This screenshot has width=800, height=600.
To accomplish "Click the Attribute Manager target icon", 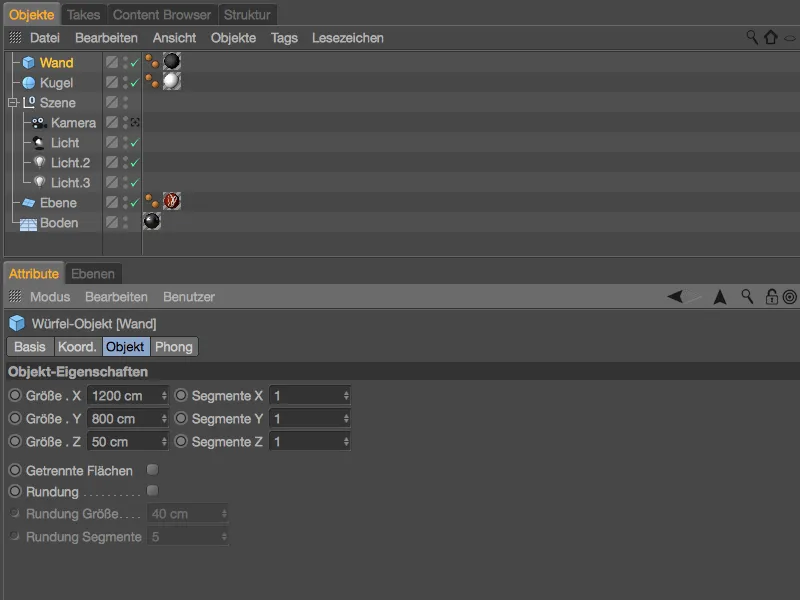I will coord(789,296).
